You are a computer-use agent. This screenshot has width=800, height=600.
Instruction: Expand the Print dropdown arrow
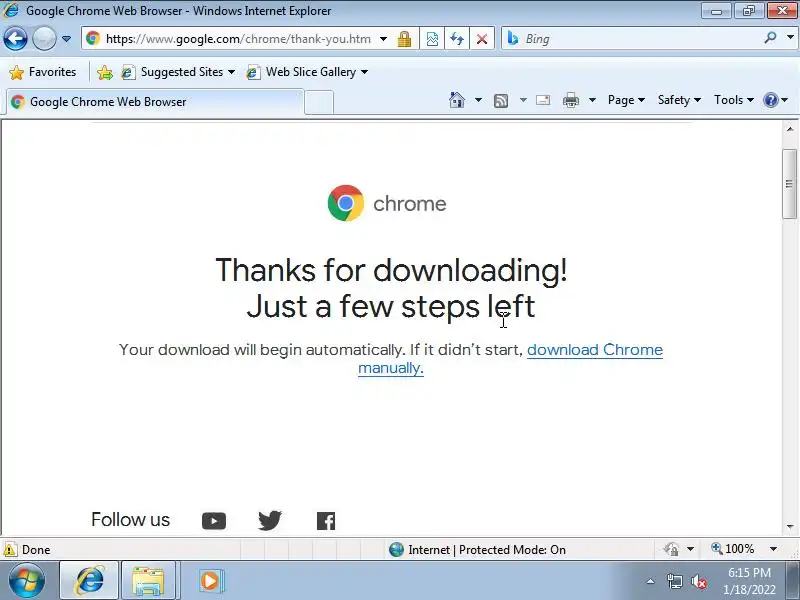tap(592, 100)
